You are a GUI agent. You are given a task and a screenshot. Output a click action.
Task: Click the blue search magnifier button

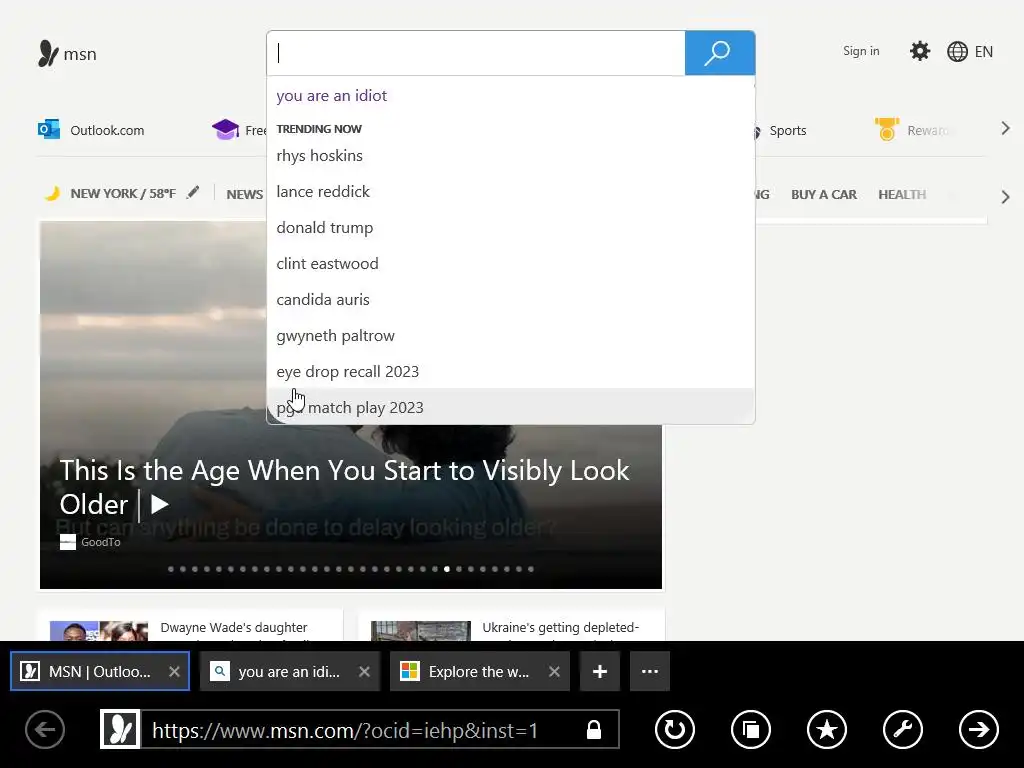720,53
